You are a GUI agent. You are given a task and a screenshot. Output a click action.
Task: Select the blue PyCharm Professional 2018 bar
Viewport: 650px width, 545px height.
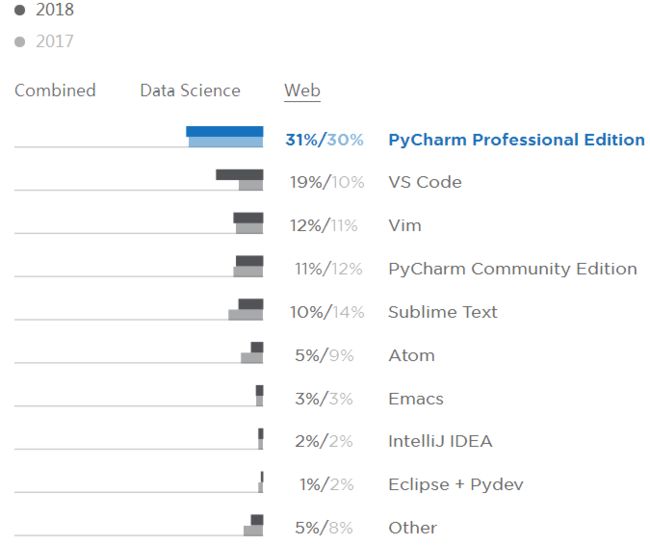(x=225, y=131)
